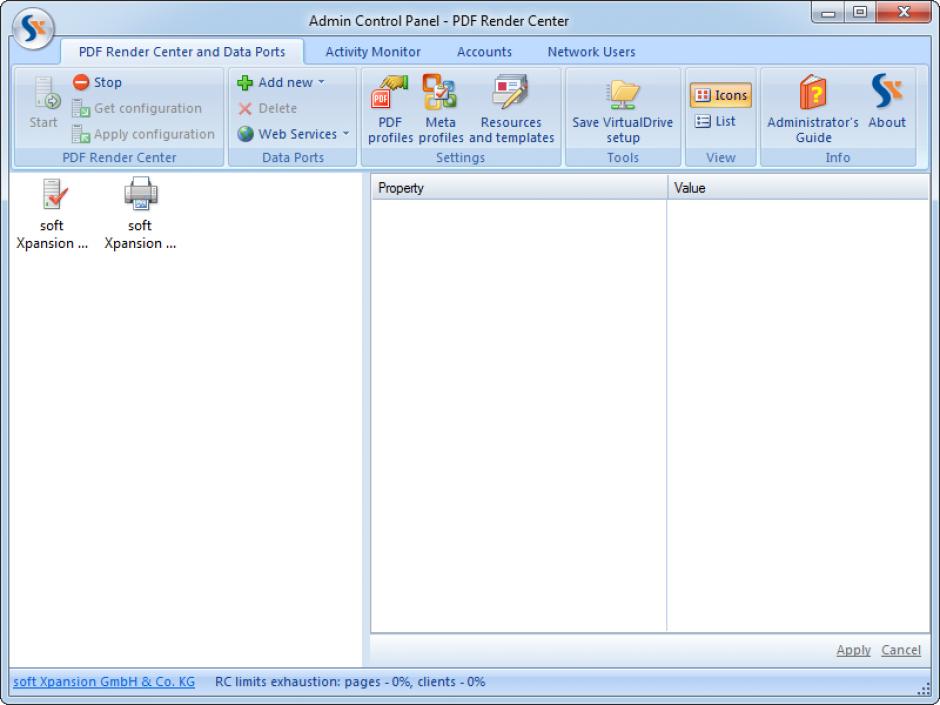The height and width of the screenshot is (705, 940).
Task: Click the soft Xpansion GmbH & Co. KG link
Action: point(104,682)
